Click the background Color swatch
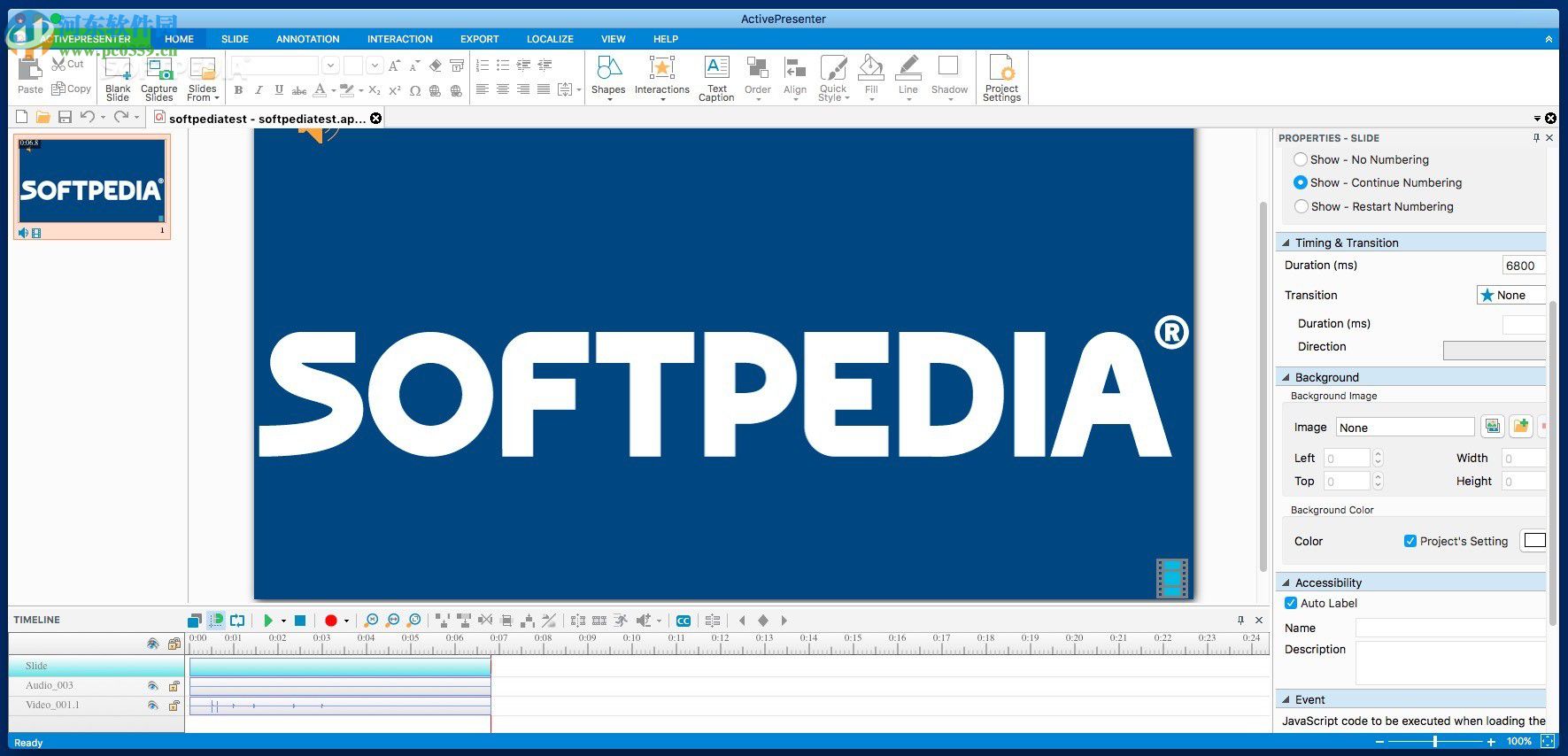The width and height of the screenshot is (1568, 756). tap(1534, 540)
